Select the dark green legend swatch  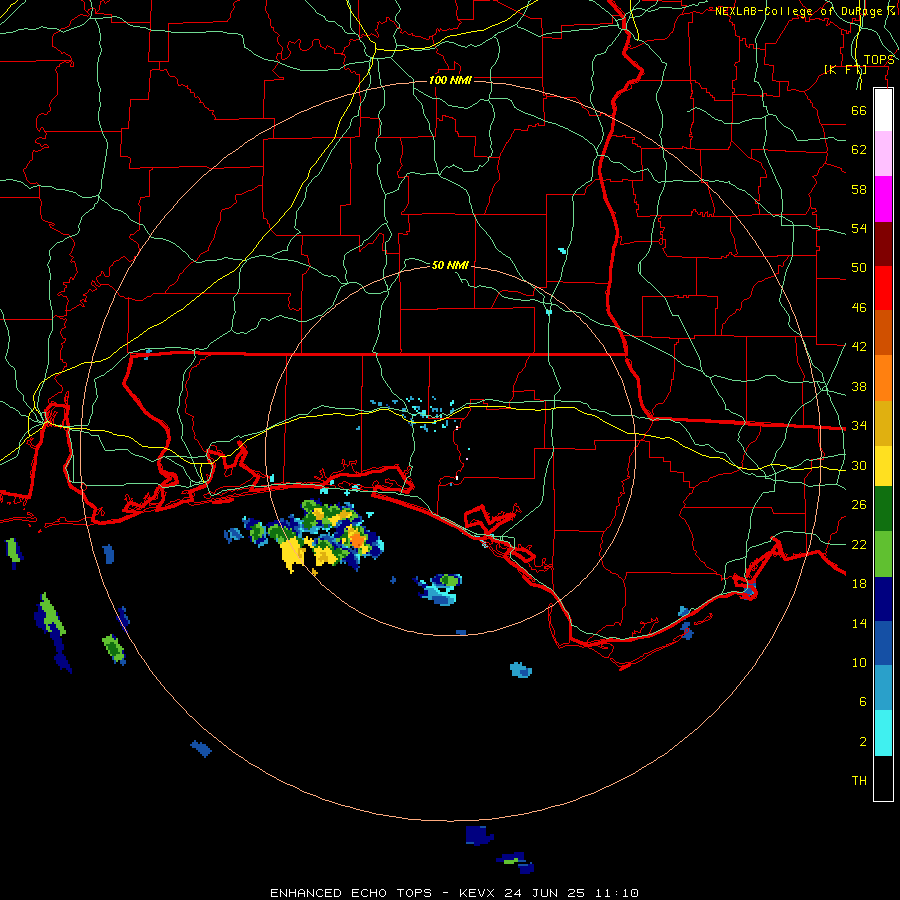(x=883, y=509)
